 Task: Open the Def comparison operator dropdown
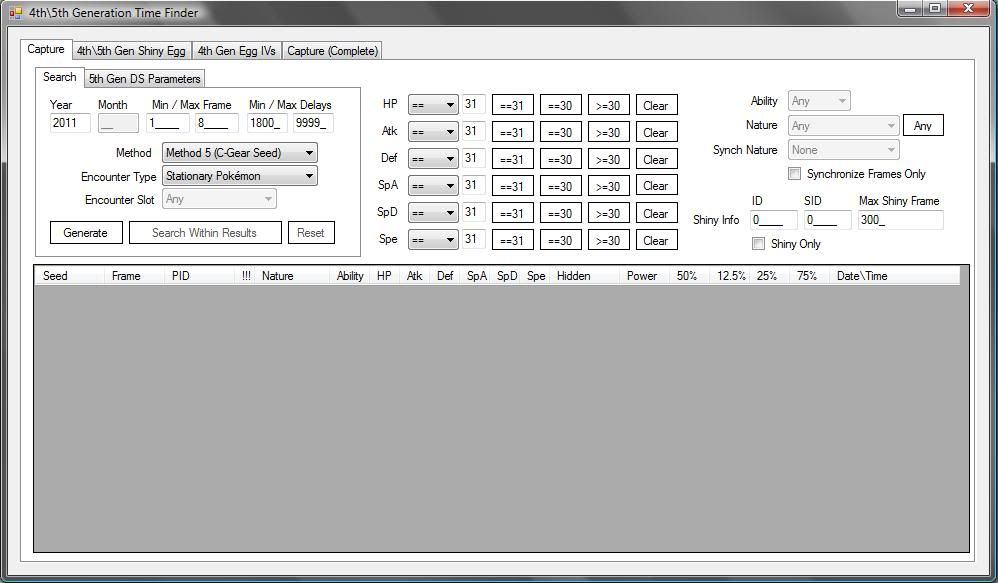click(x=433, y=159)
